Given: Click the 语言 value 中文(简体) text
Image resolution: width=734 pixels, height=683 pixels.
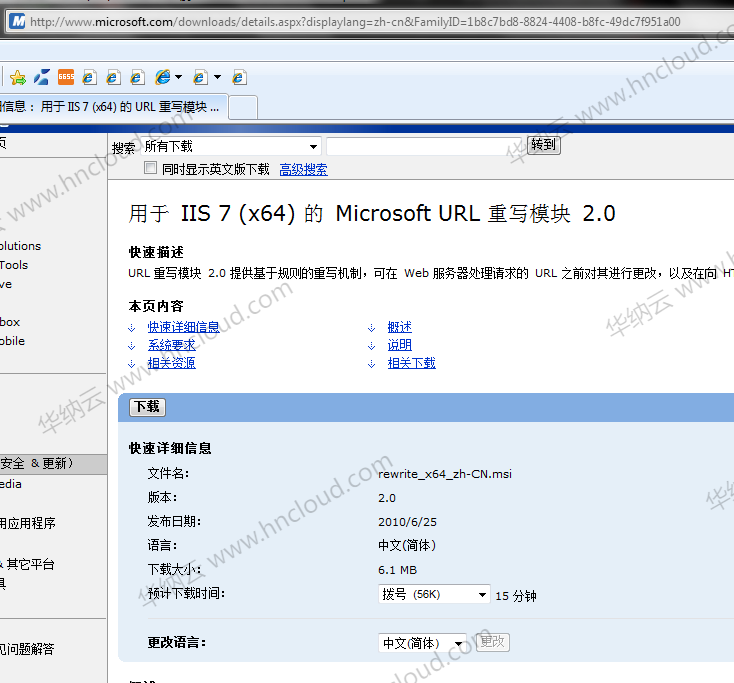Looking at the screenshot, I should pos(407,545).
